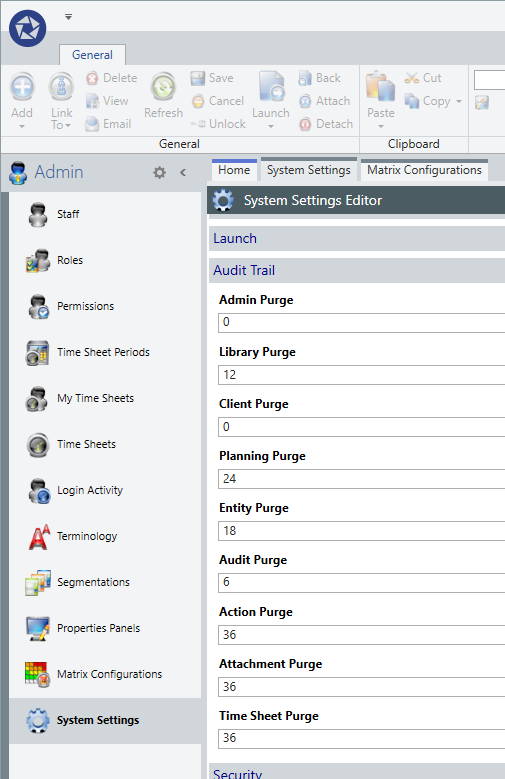
Task: Expand the Security section header
Action: (x=357, y=772)
